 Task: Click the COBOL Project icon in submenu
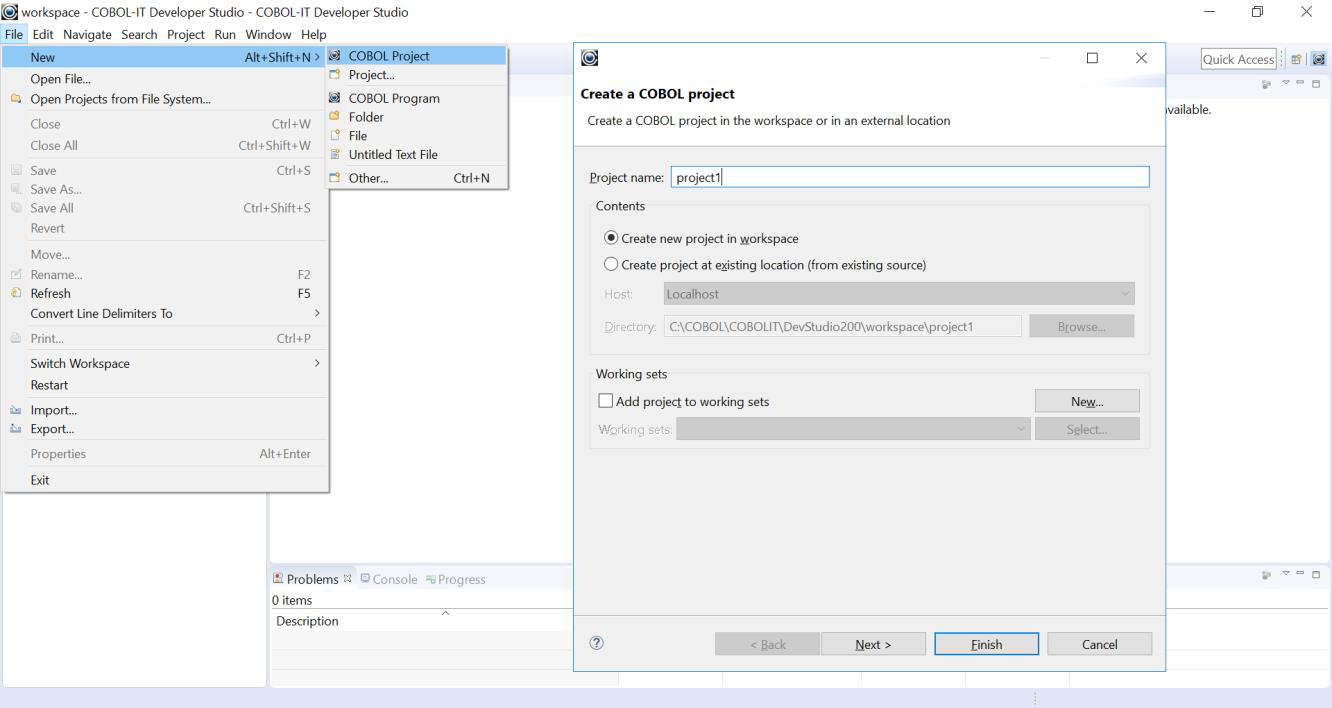pos(335,56)
